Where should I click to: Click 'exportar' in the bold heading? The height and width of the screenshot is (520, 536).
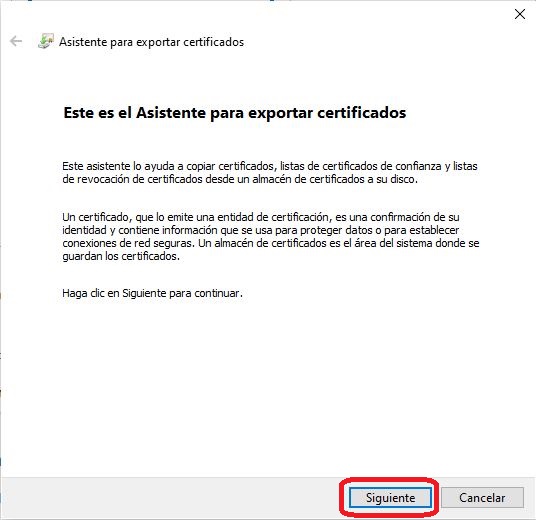281,113
